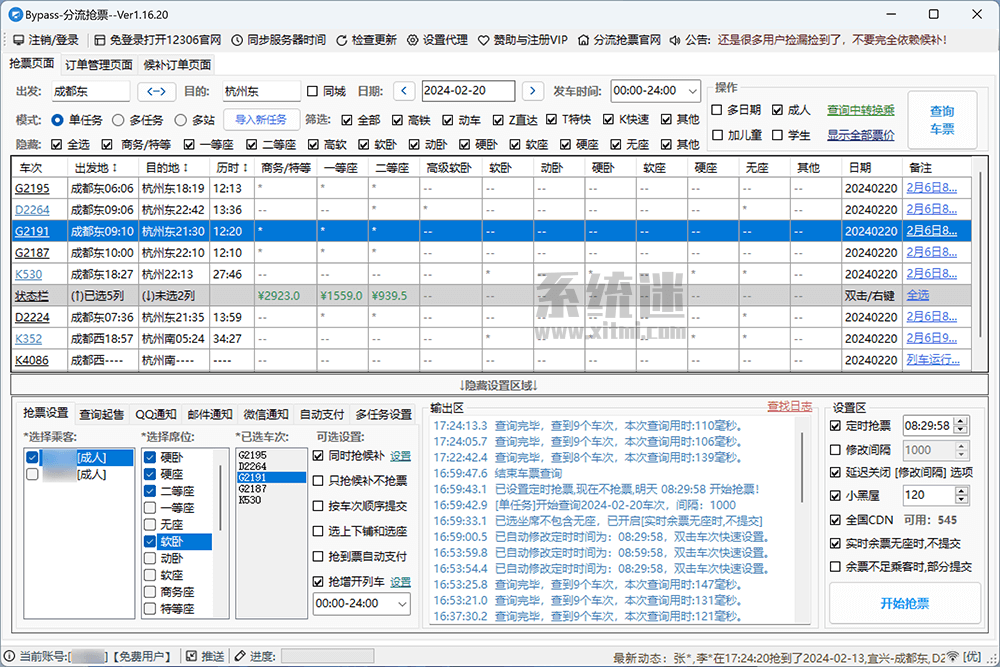Image resolution: width=1000 pixels, height=667 pixels.
Task: Adjust the 小黑屋 120 spinner arrows
Action: (x=962, y=495)
